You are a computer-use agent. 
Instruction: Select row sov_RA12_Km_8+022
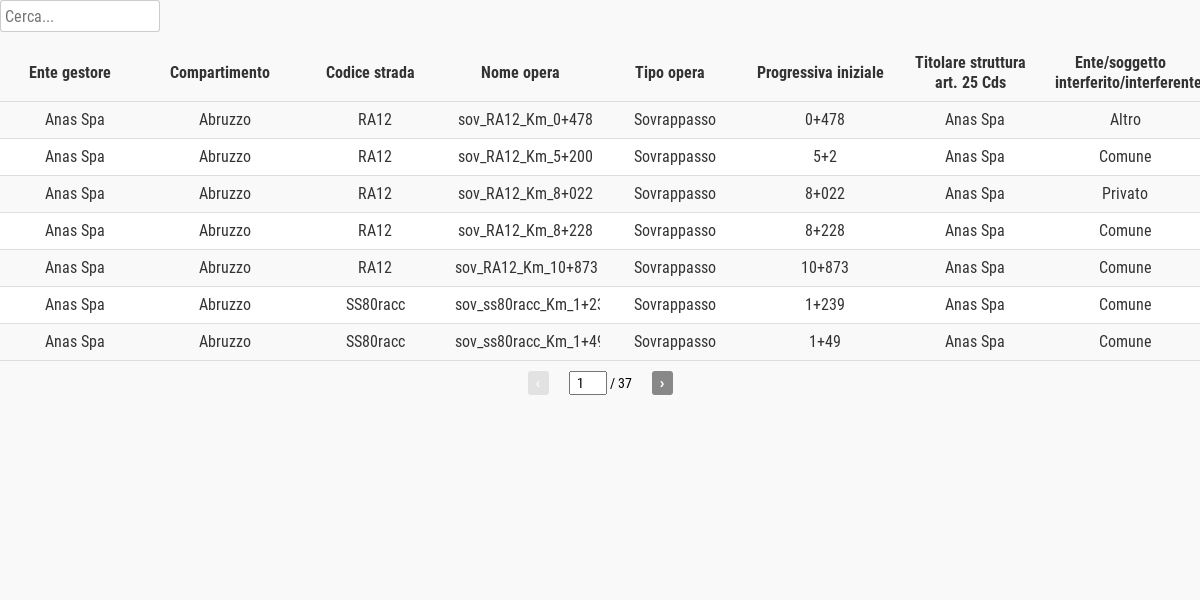(600, 194)
